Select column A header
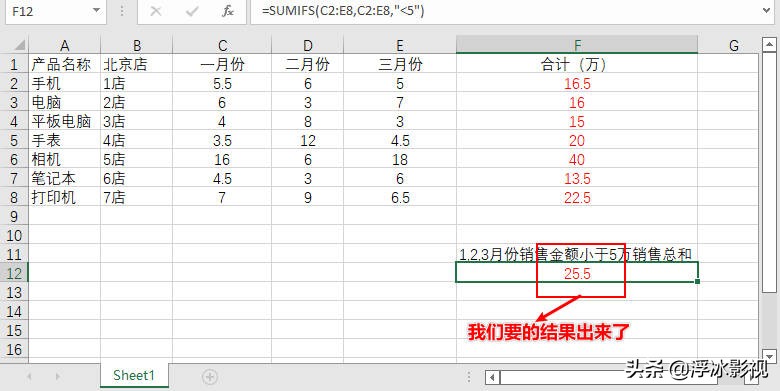Viewport: 780px width, 391px height. click(x=65, y=46)
